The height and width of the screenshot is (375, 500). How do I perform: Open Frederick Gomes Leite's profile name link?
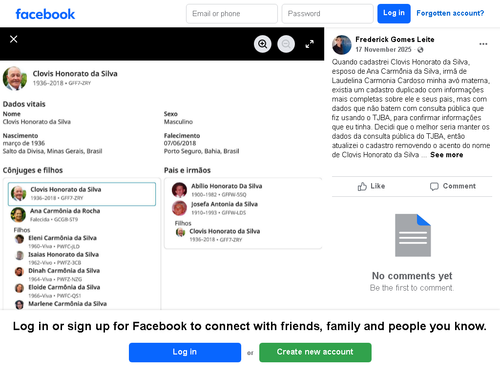[x=395, y=39]
